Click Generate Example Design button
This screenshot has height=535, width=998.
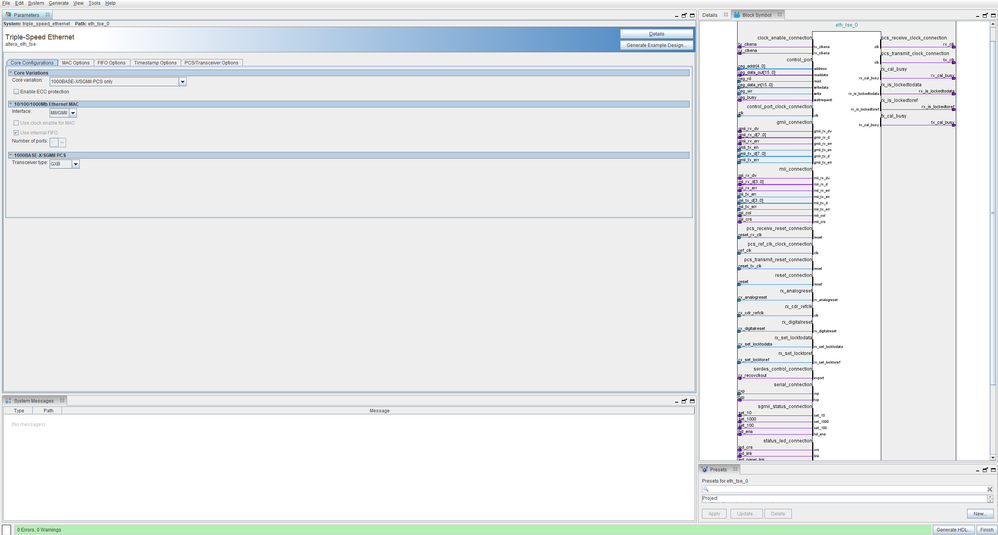pyautogui.click(x=656, y=45)
